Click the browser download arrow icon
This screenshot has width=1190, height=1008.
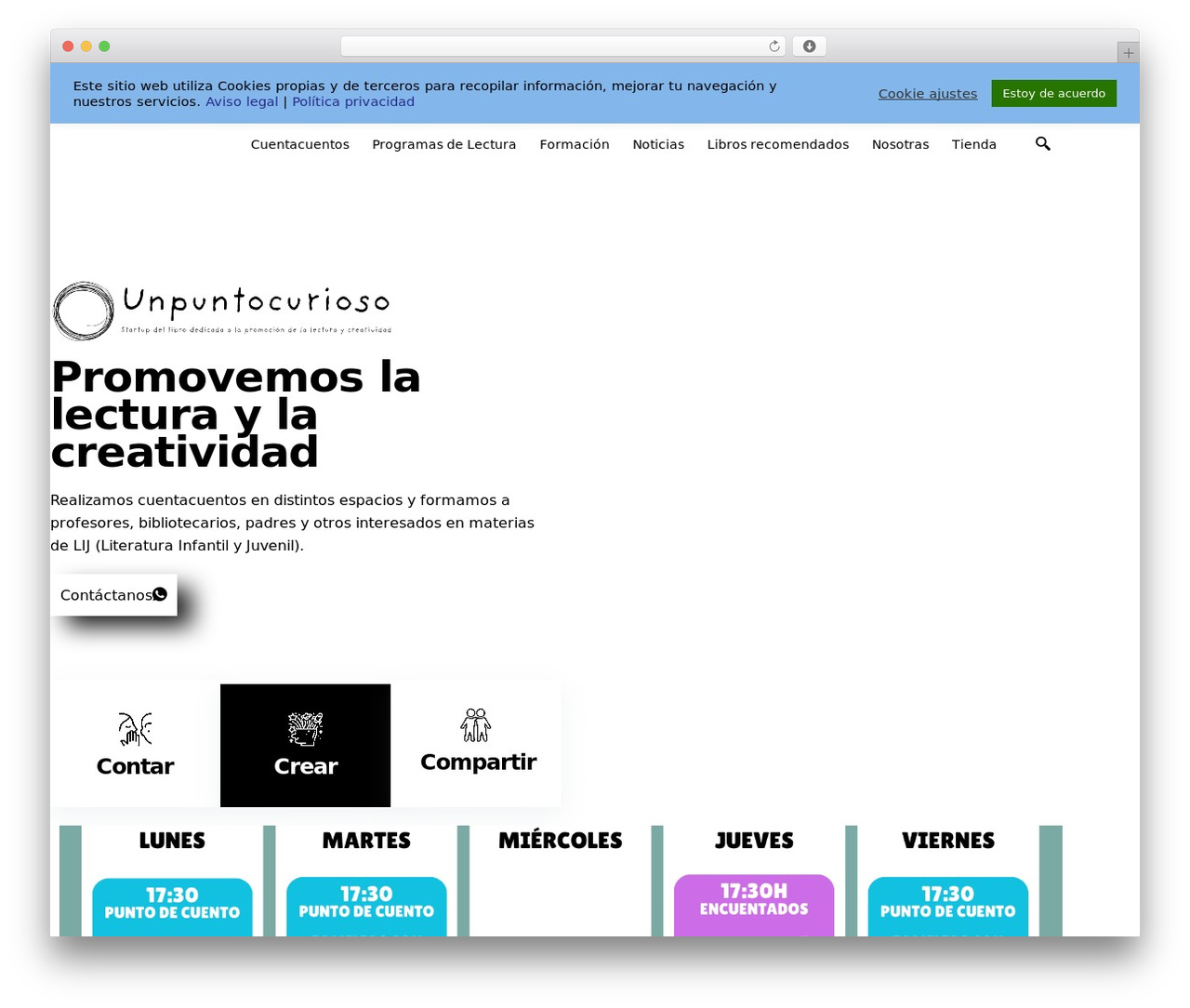[x=810, y=46]
